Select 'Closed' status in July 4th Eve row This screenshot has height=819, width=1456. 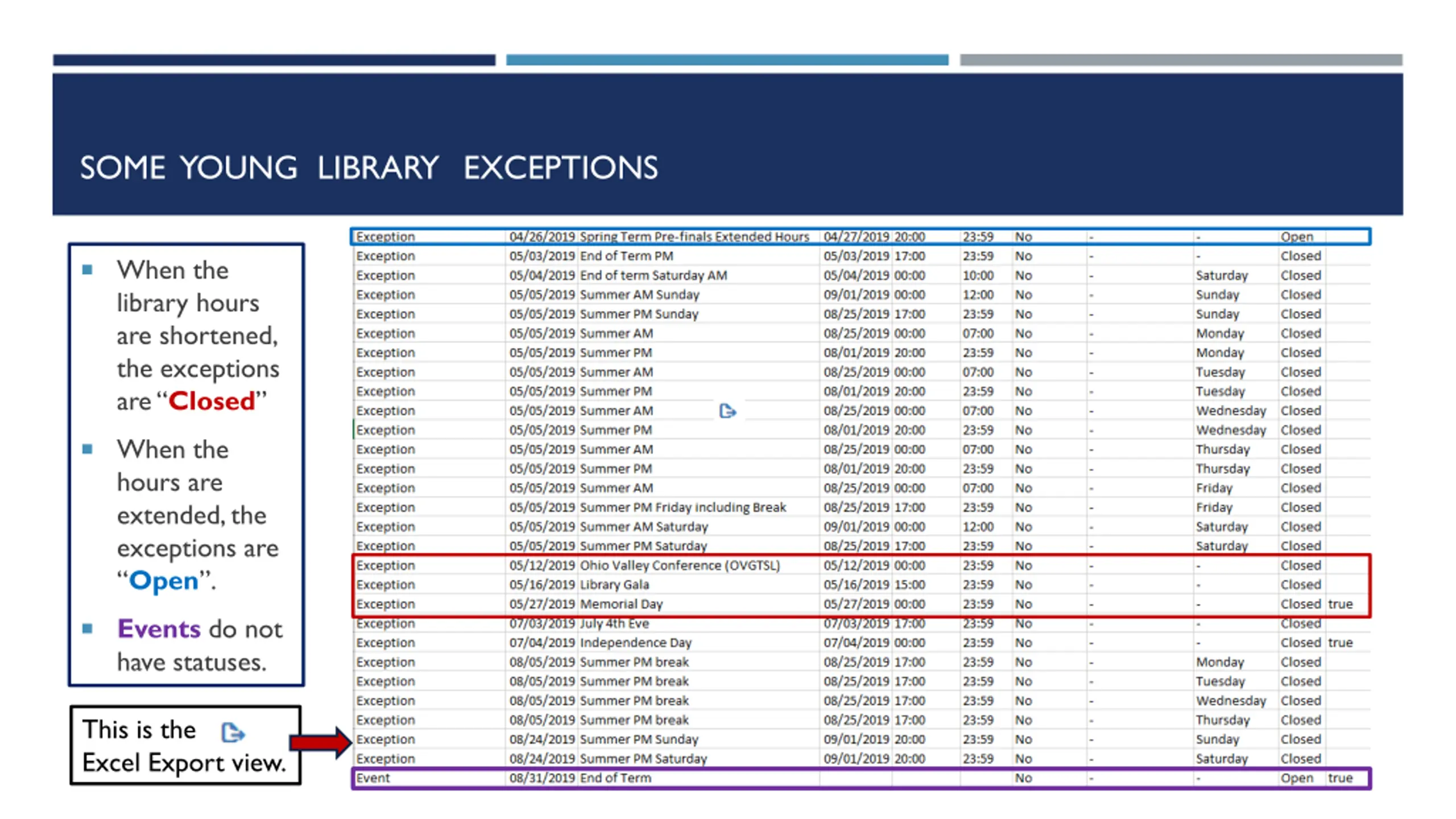coord(1301,623)
